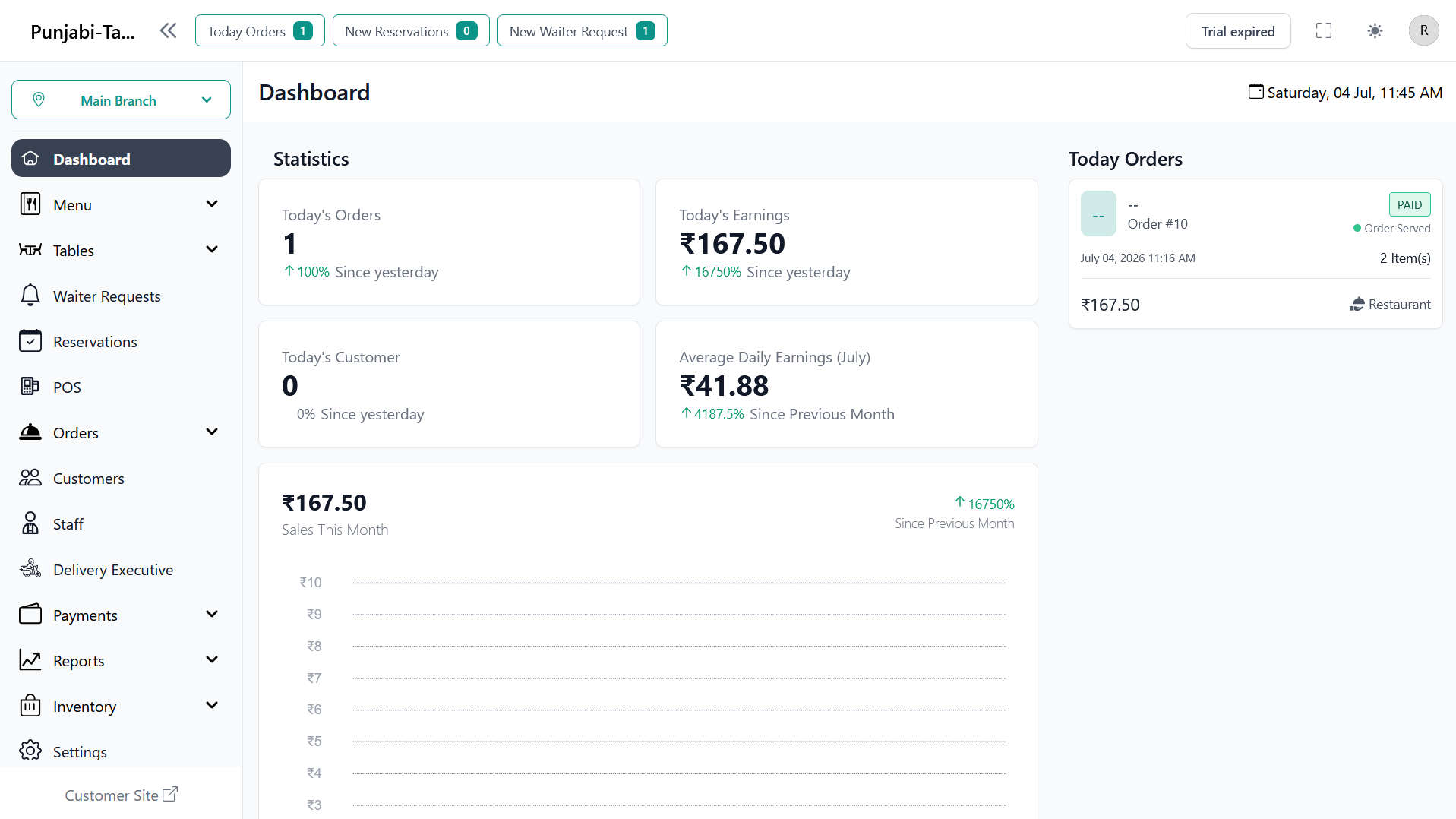Image resolution: width=1456 pixels, height=819 pixels.
Task: Open the POS page
Action: 121,387
